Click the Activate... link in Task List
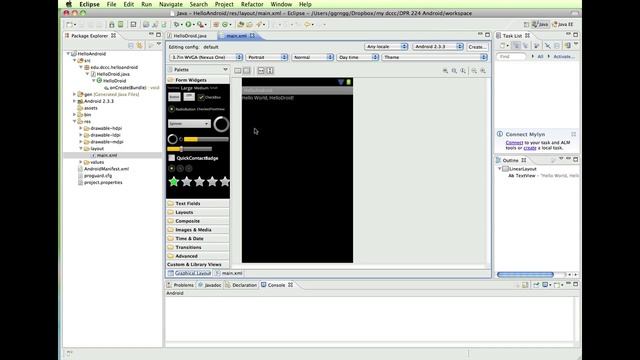640x360 pixels. (564, 57)
